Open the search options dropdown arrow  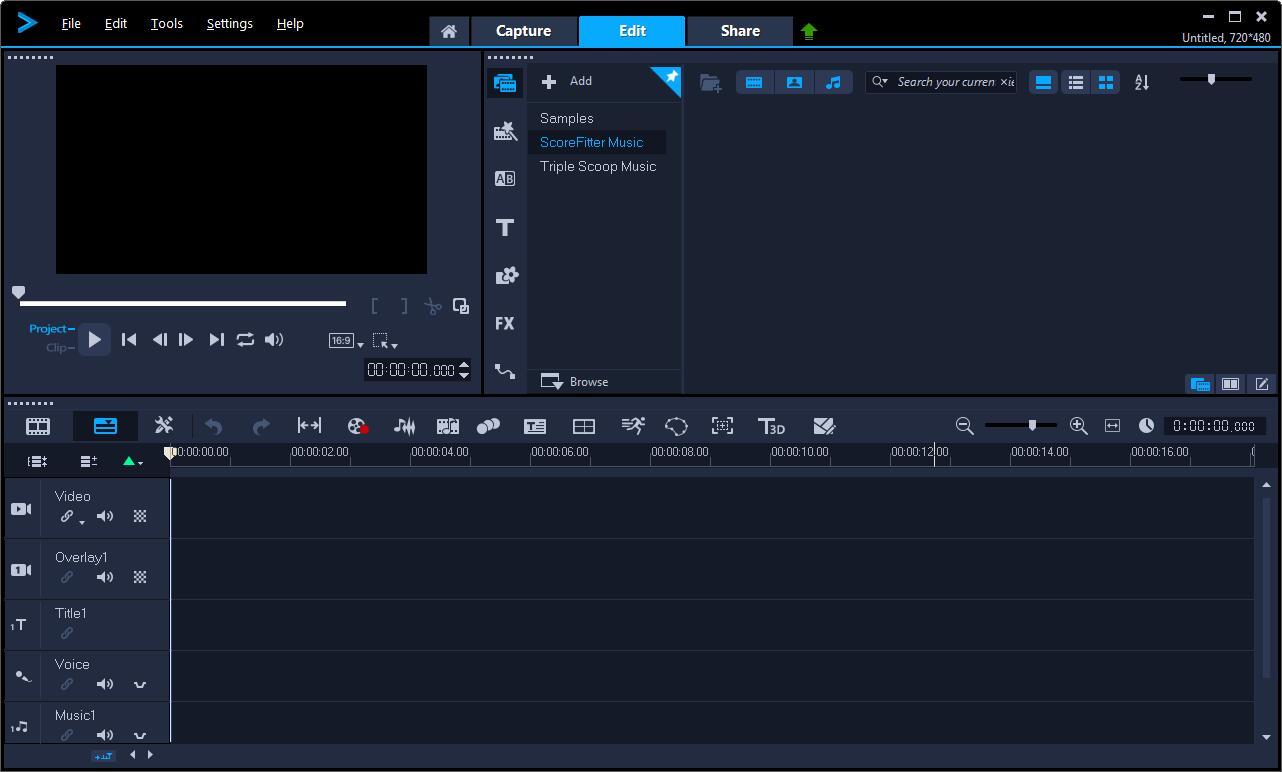click(885, 82)
